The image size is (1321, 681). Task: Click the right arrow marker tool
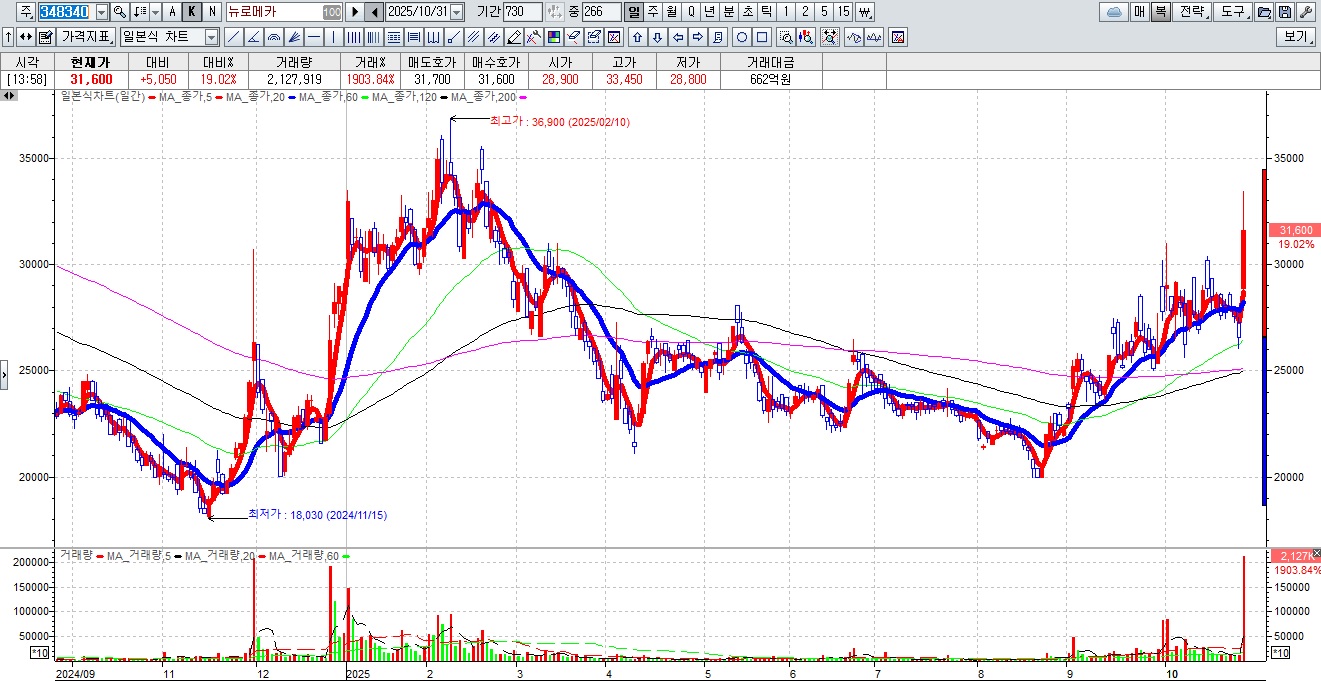click(x=697, y=37)
